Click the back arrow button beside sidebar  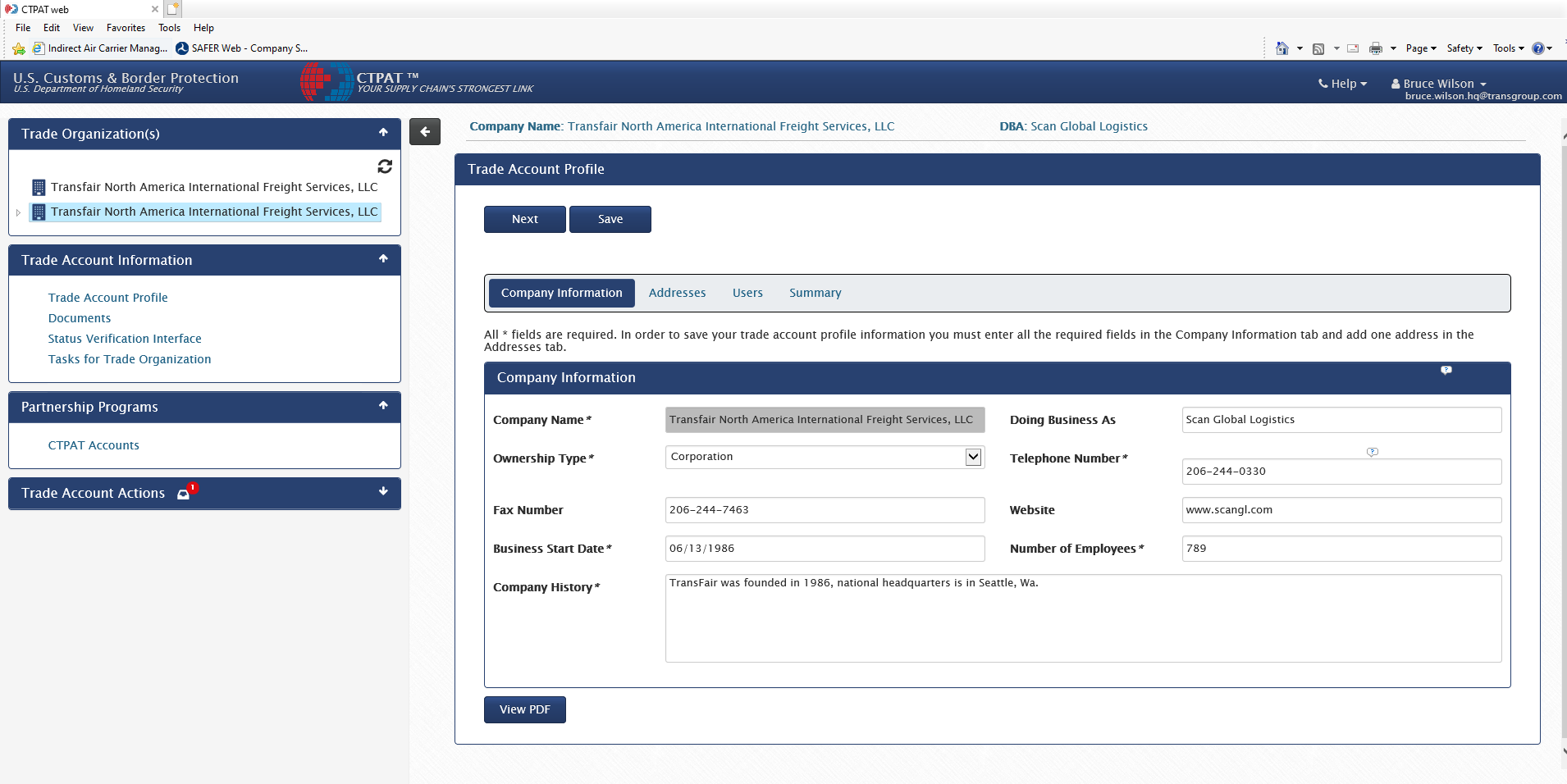(x=425, y=131)
